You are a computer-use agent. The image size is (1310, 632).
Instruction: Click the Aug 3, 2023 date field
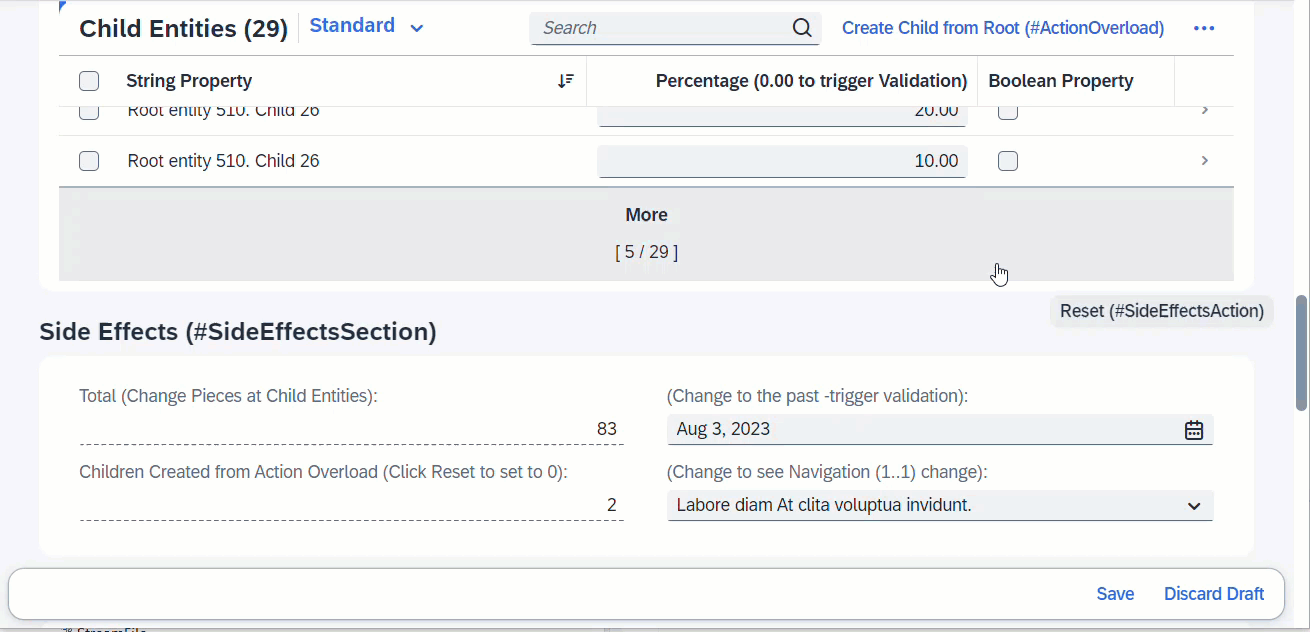coord(920,430)
